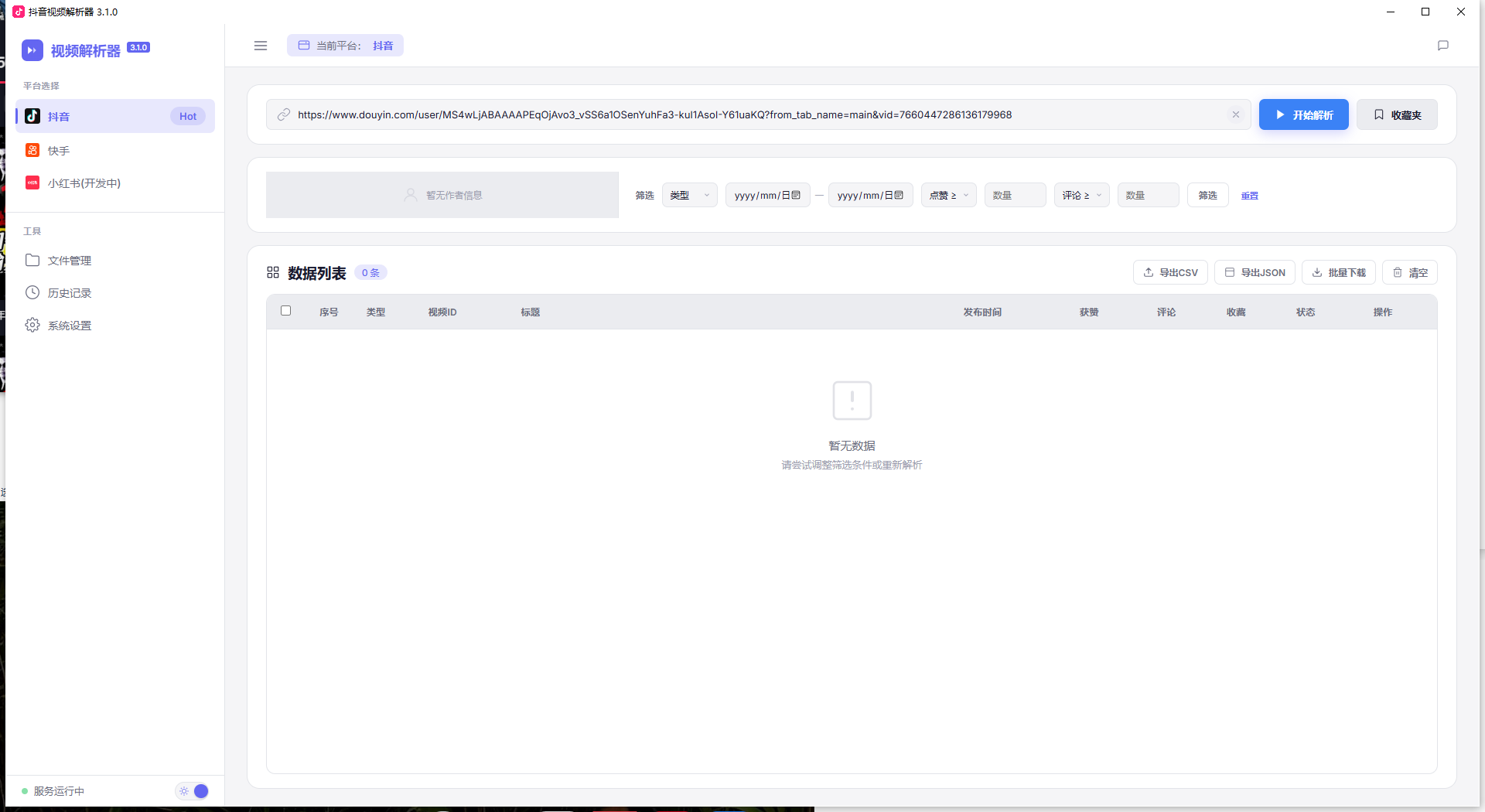Image resolution: width=1485 pixels, height=812 pixels.
Task: Click the 服务运行中 status text
Action: [59, 791]
